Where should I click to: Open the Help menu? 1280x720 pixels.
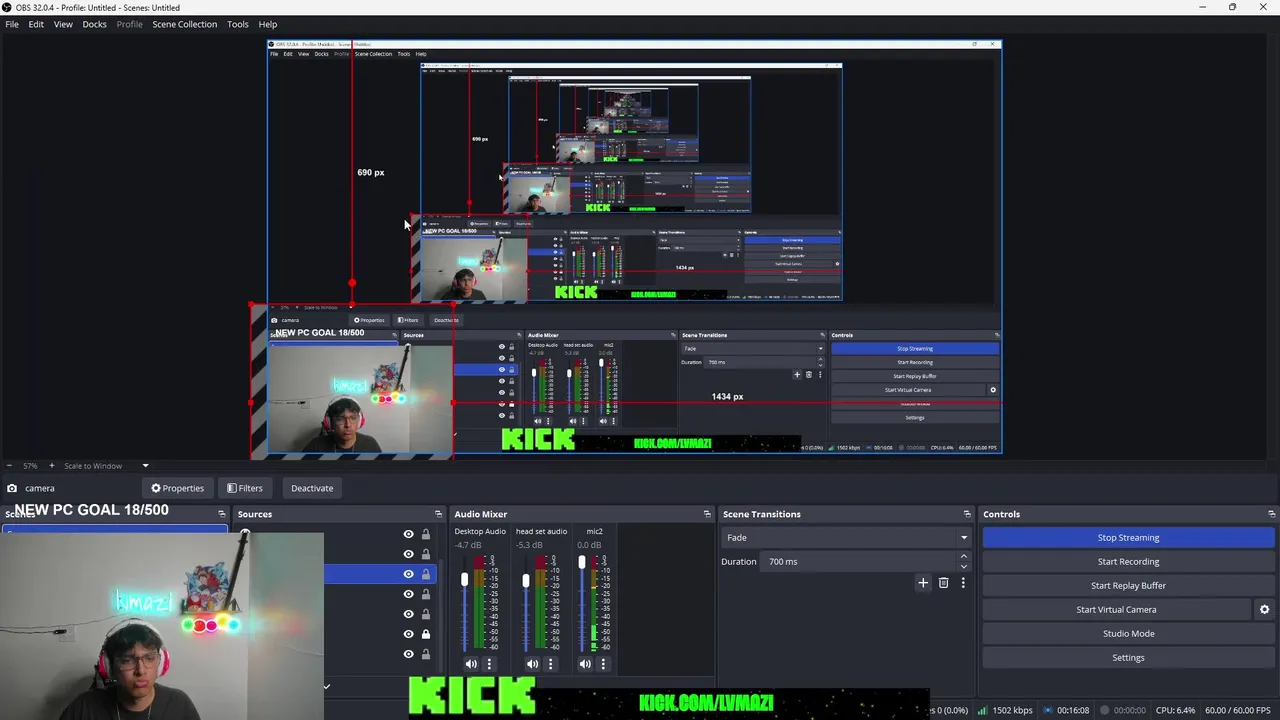(268, 24)
